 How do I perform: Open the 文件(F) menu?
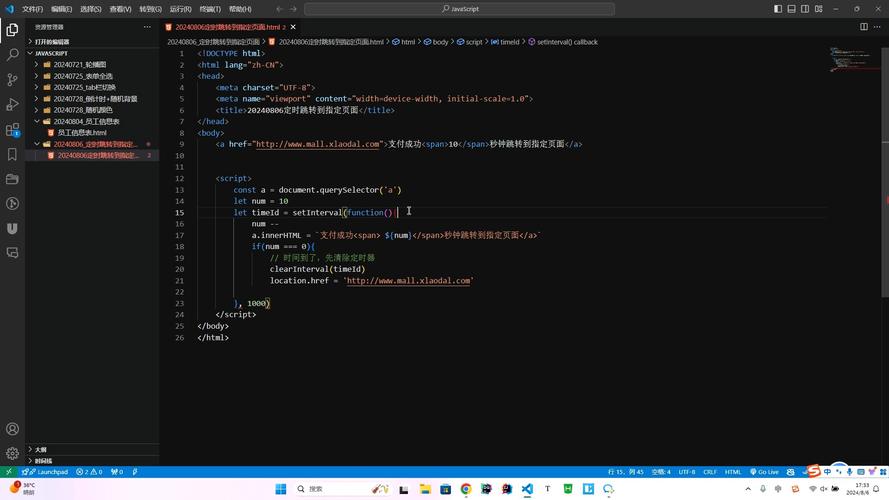click(32, 9)
